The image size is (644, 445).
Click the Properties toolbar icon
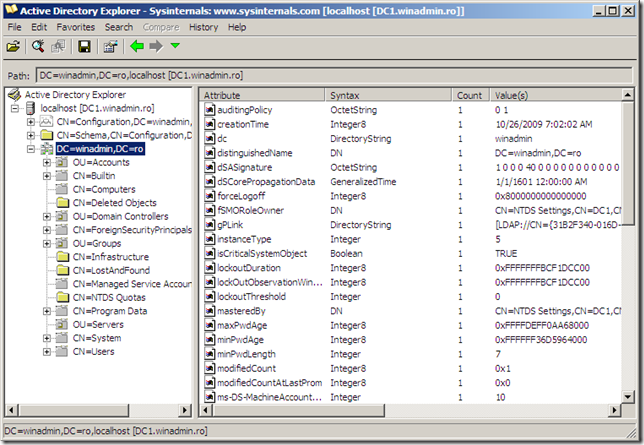(x=110, y=46)
